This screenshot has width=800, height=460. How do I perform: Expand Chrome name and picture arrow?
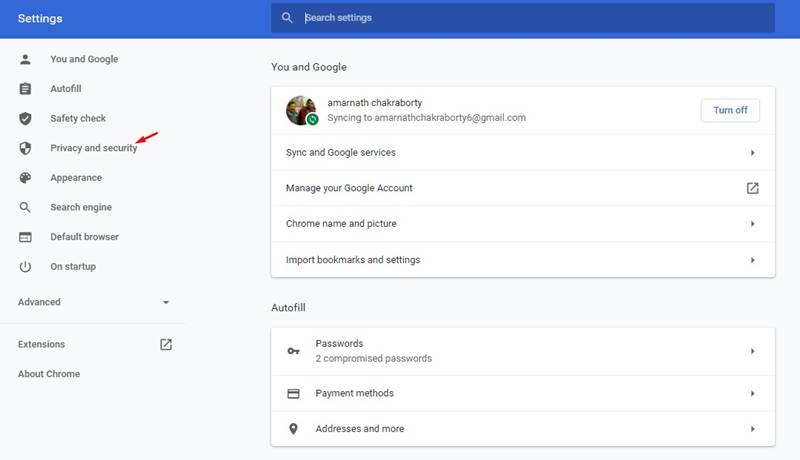click(x=753, y=224)
